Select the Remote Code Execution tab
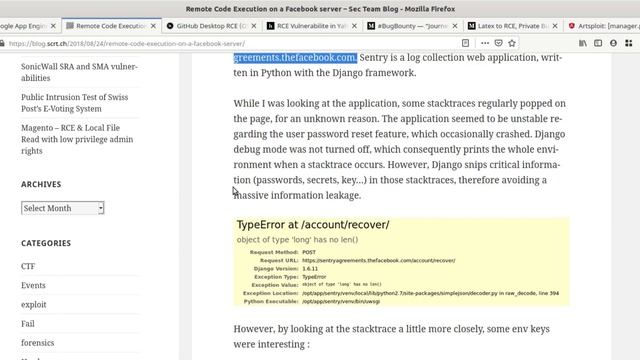Viewport: 640px width, 360px height. tap(111, 26)
